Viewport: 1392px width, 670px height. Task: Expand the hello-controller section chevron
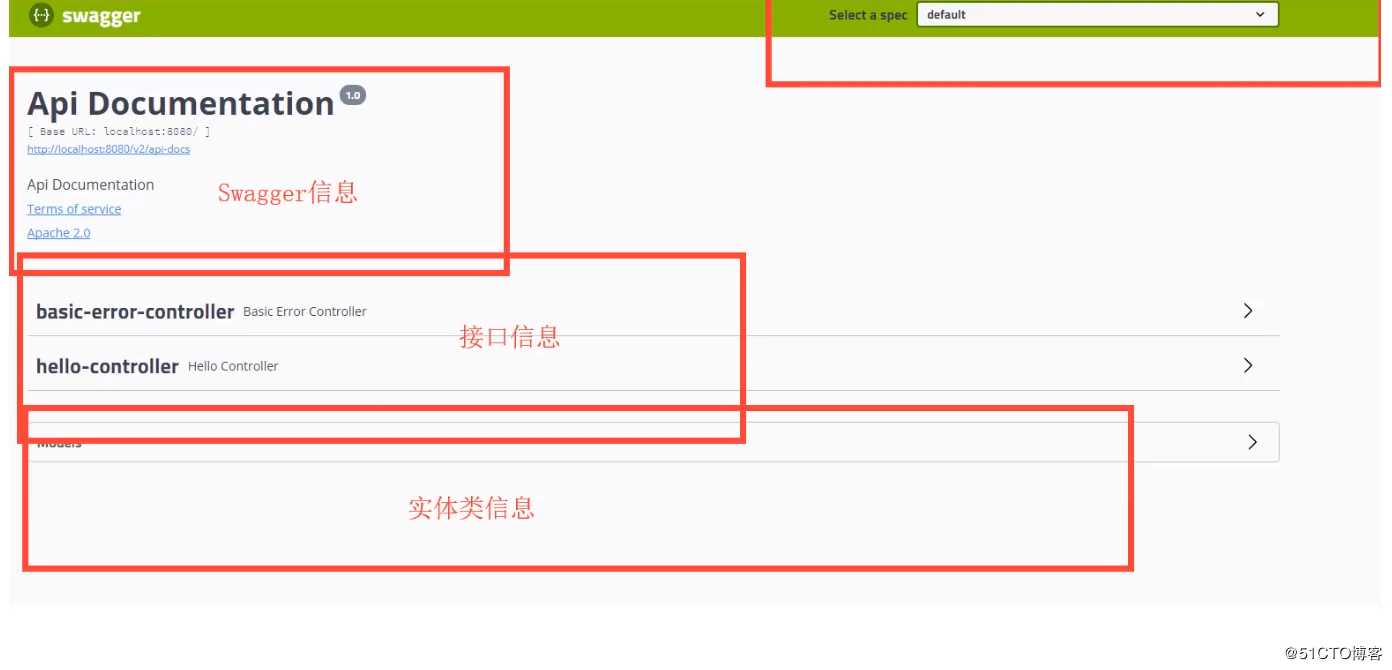click(x=1248, y=366)
